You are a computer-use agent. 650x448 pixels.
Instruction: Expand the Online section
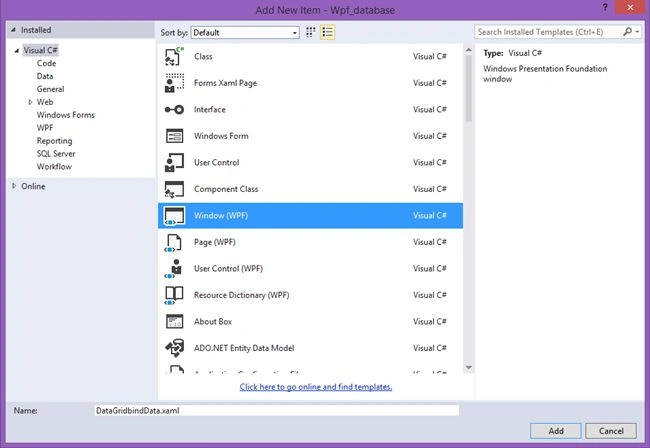click(x=14, y=186)
